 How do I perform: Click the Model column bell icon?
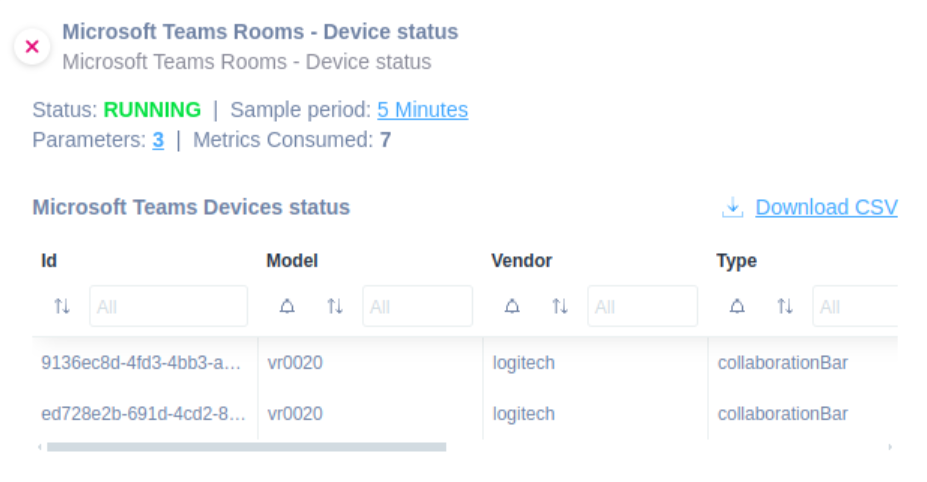click(287, 306)
